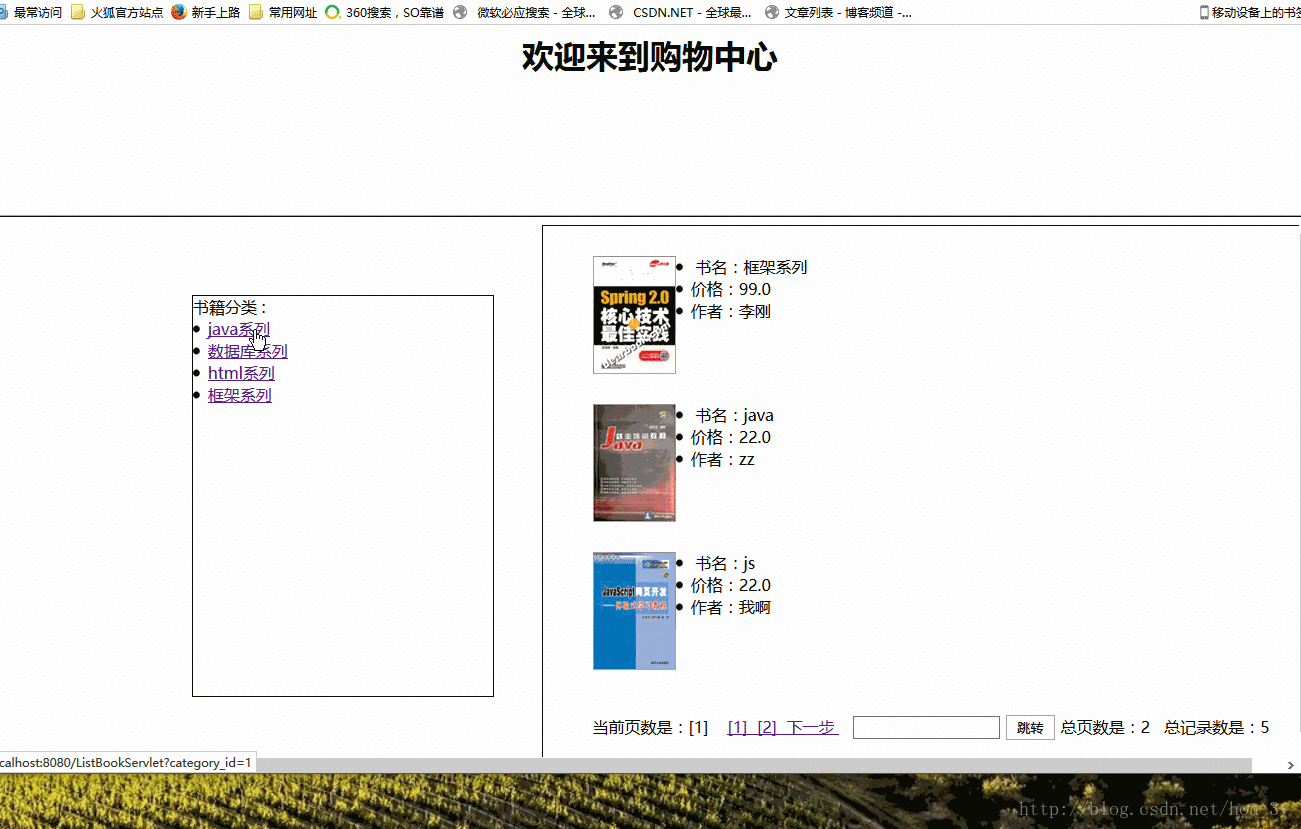Click the 文章列表-博客频道 globe favicon
1301x829 pixels.
pyautogui.click(x=770, y=12)
